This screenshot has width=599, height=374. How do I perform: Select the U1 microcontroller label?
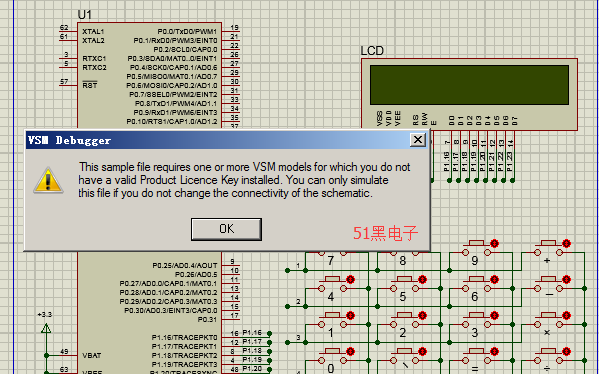84,15
